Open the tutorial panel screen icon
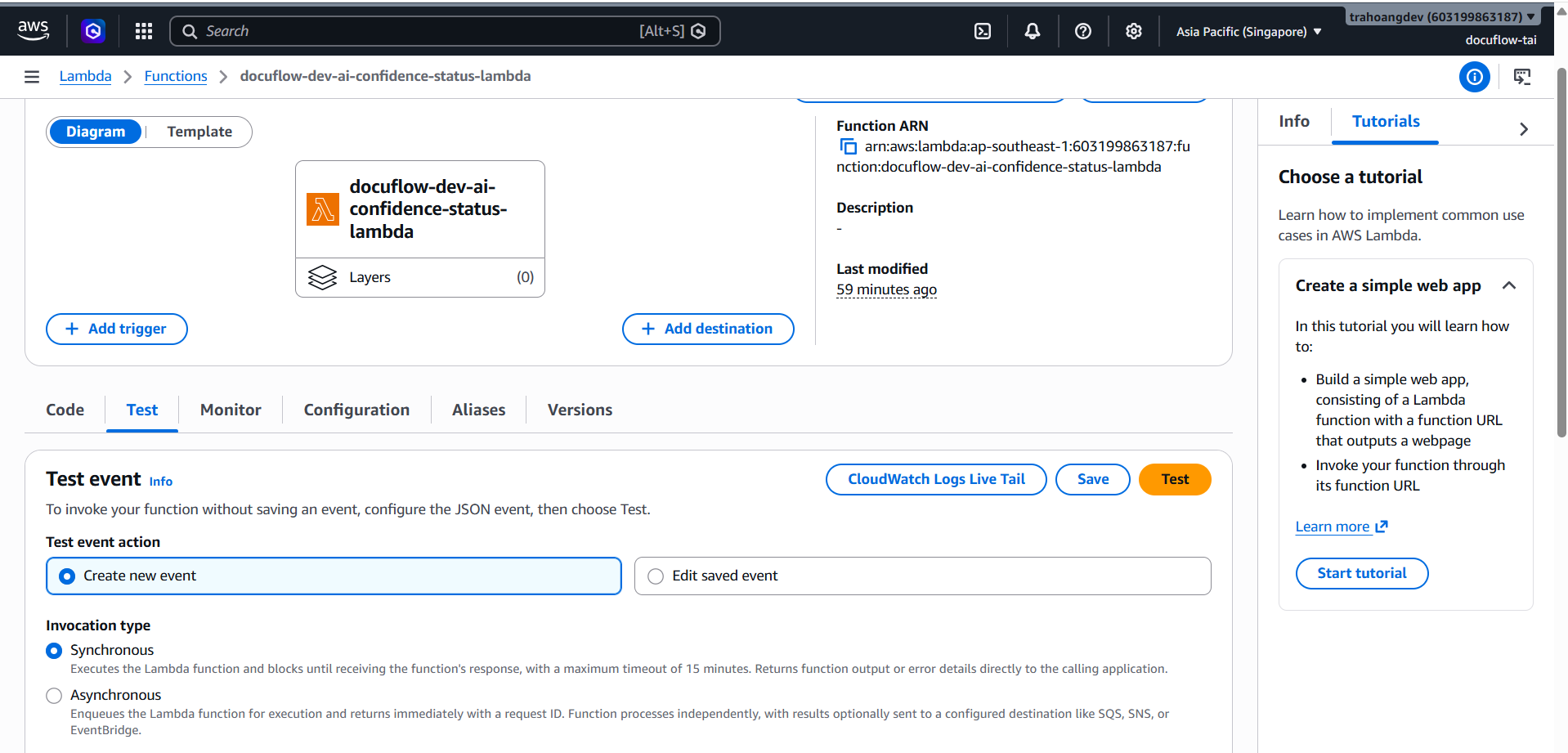 [1522, 77]
